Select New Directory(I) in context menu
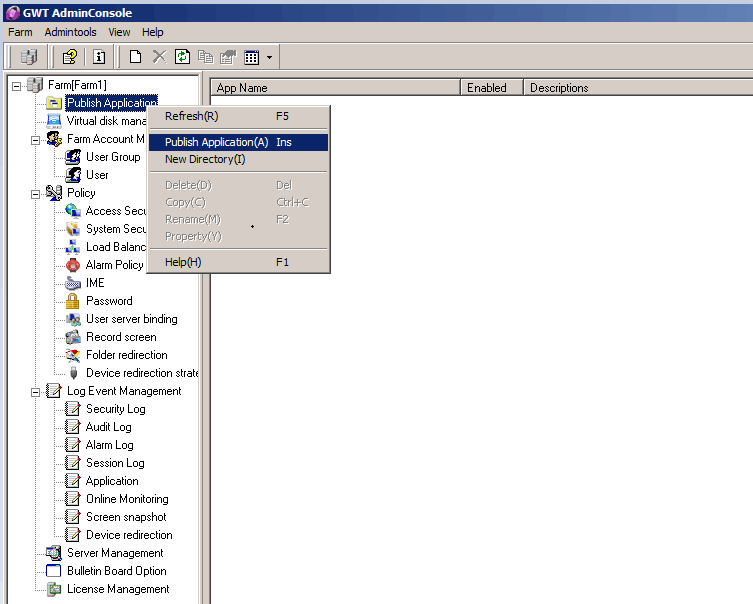Image resolution: width=753 pixels, height=604 pixels. (205, 159)
